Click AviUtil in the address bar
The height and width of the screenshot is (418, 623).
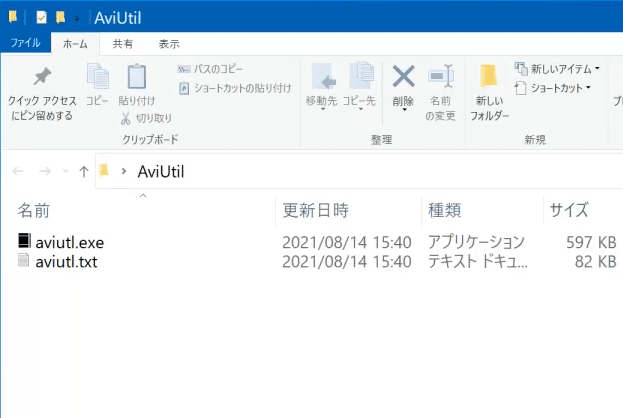(161, 172)
